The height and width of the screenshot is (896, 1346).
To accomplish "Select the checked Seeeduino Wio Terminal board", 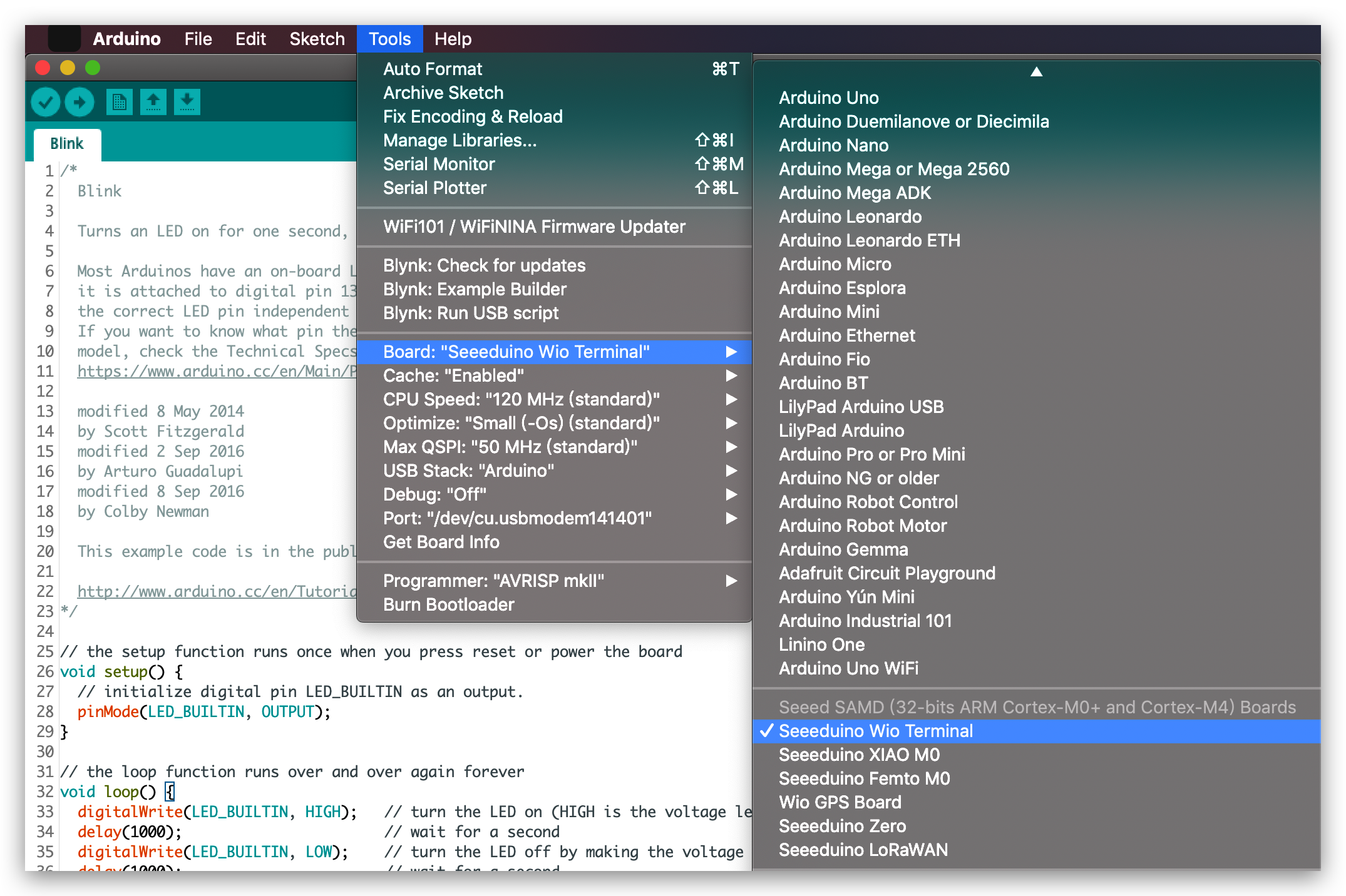I will (x=875, y=731).
